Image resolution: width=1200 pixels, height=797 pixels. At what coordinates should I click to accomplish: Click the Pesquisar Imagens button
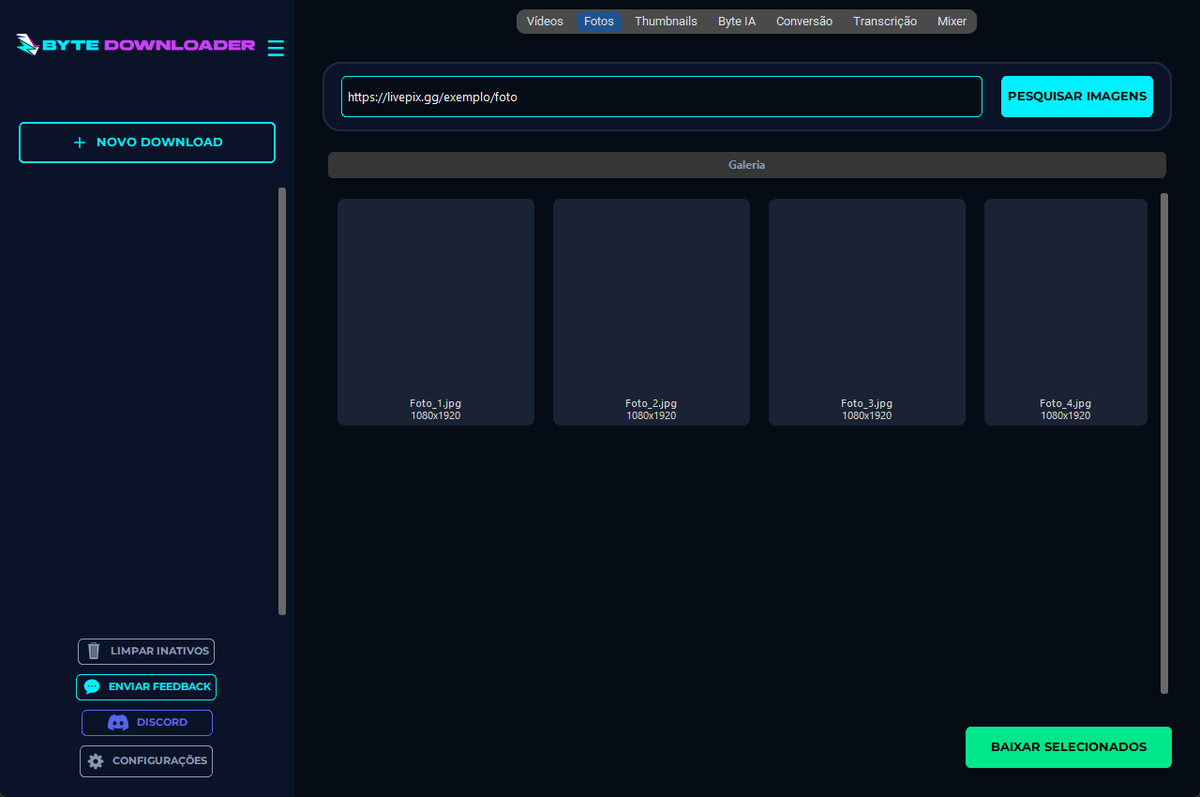1077,97
